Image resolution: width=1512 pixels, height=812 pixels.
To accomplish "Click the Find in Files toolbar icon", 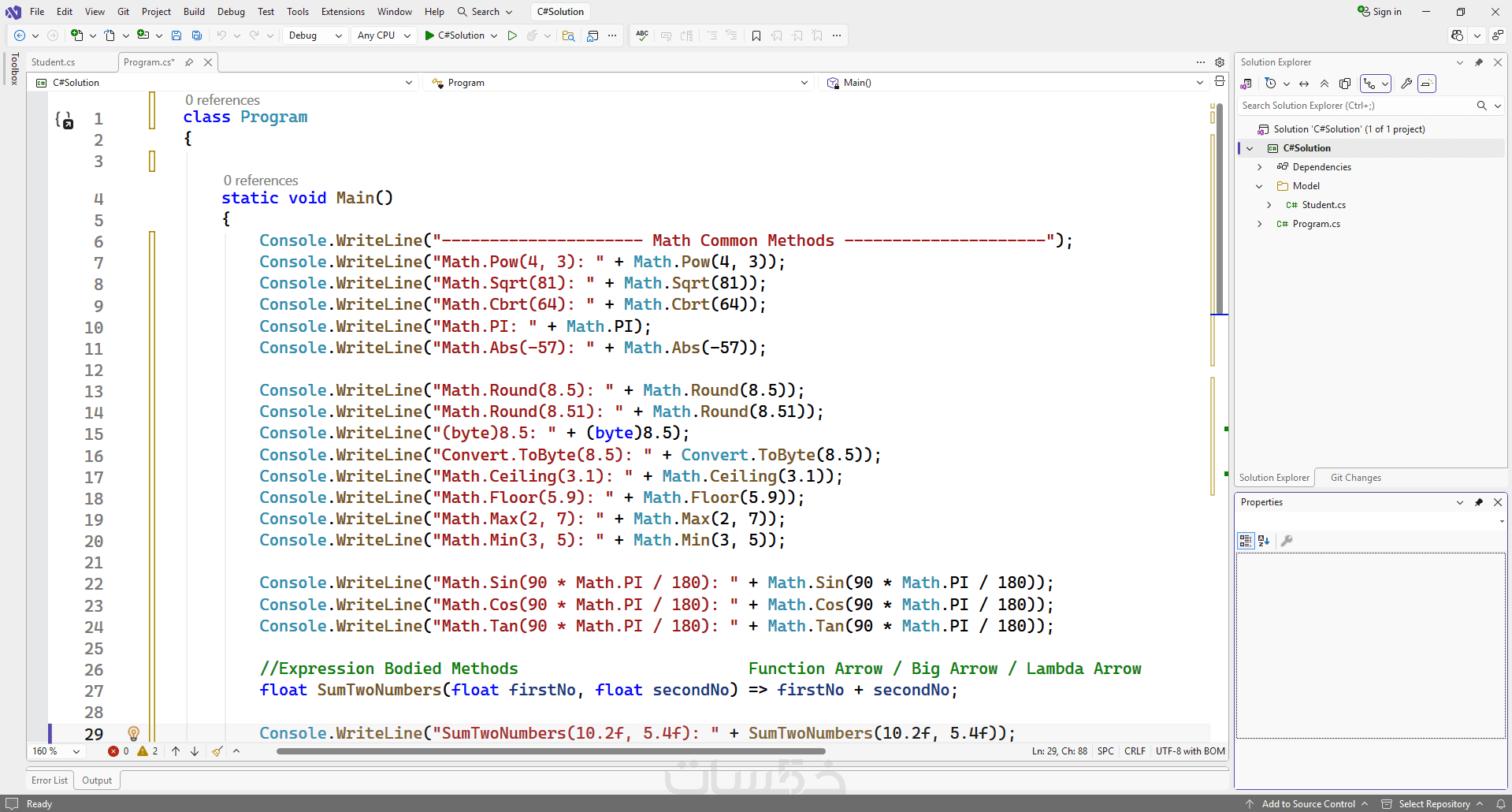I will pyautogui.click(x=568, y=35).
